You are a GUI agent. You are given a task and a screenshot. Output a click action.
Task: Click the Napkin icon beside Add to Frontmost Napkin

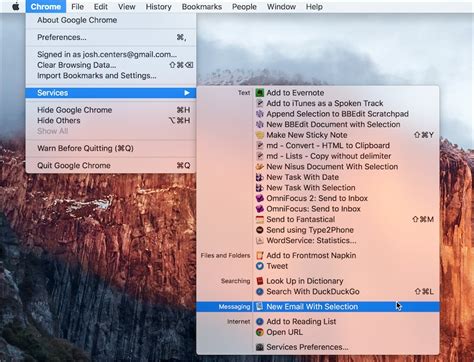pos(260,256)
